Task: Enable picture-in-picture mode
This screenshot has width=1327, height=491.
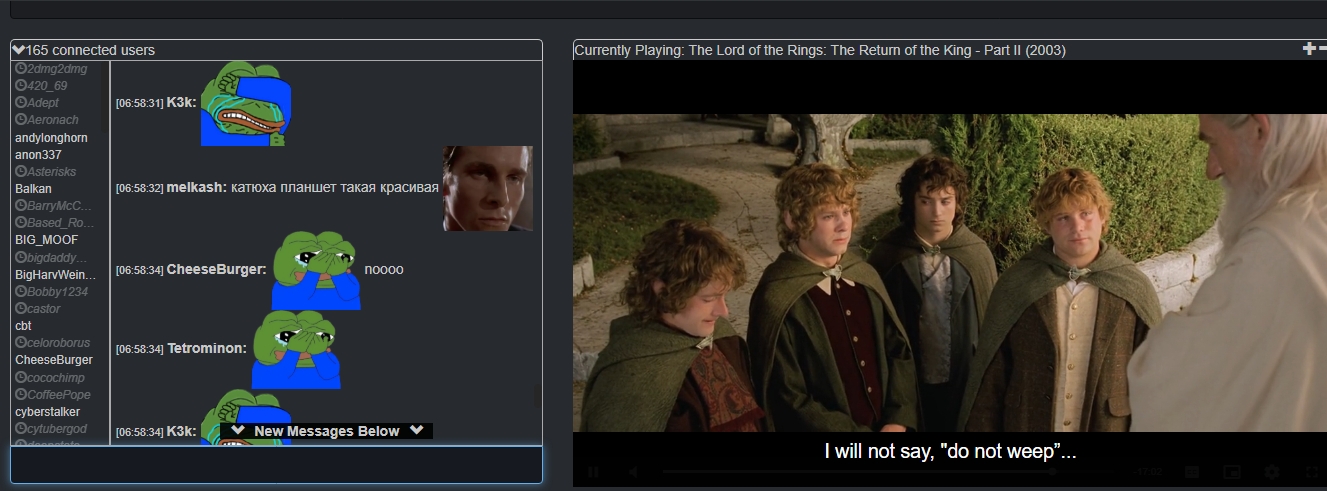Action: (x=1232, y=472)
